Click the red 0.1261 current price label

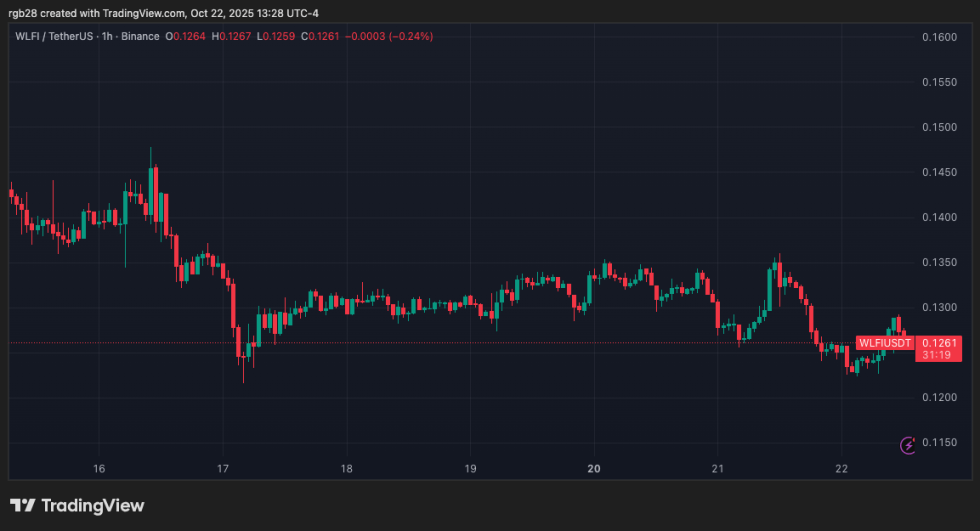(x=939, y=343)
